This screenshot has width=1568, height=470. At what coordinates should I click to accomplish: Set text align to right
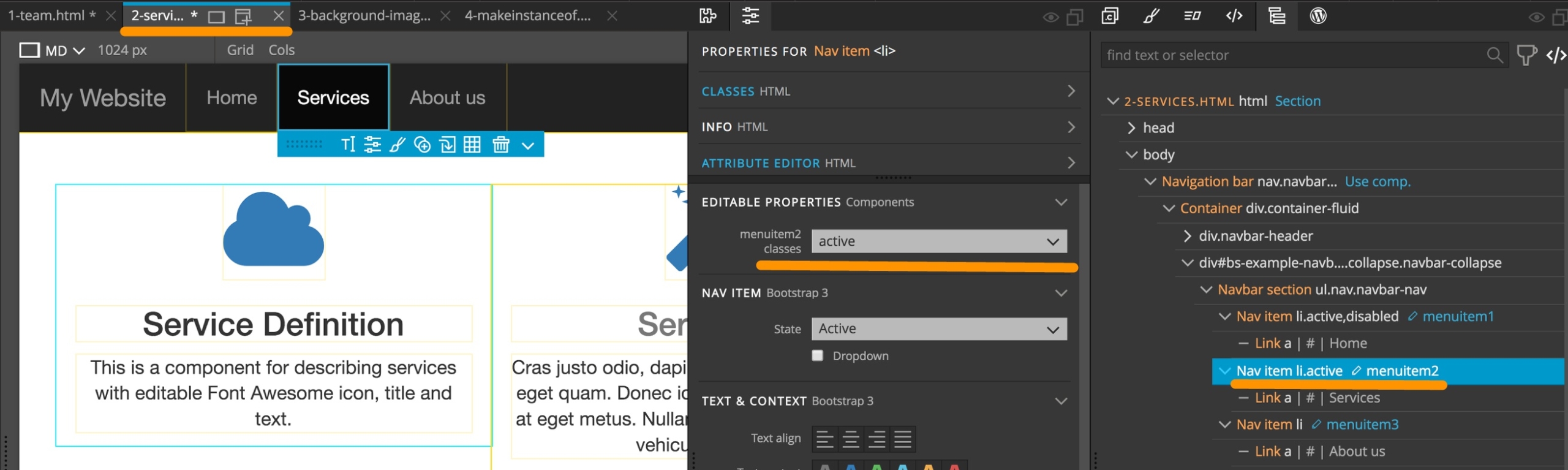pos(876,439)
